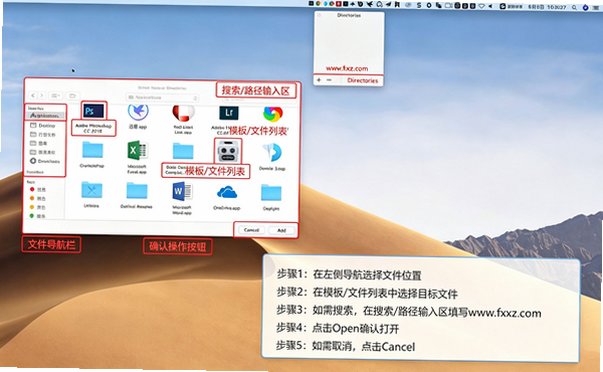Select the red and white Red Giant Link app icon
The width and height of the screenshot is (603, 372).
tap(183, 113)
